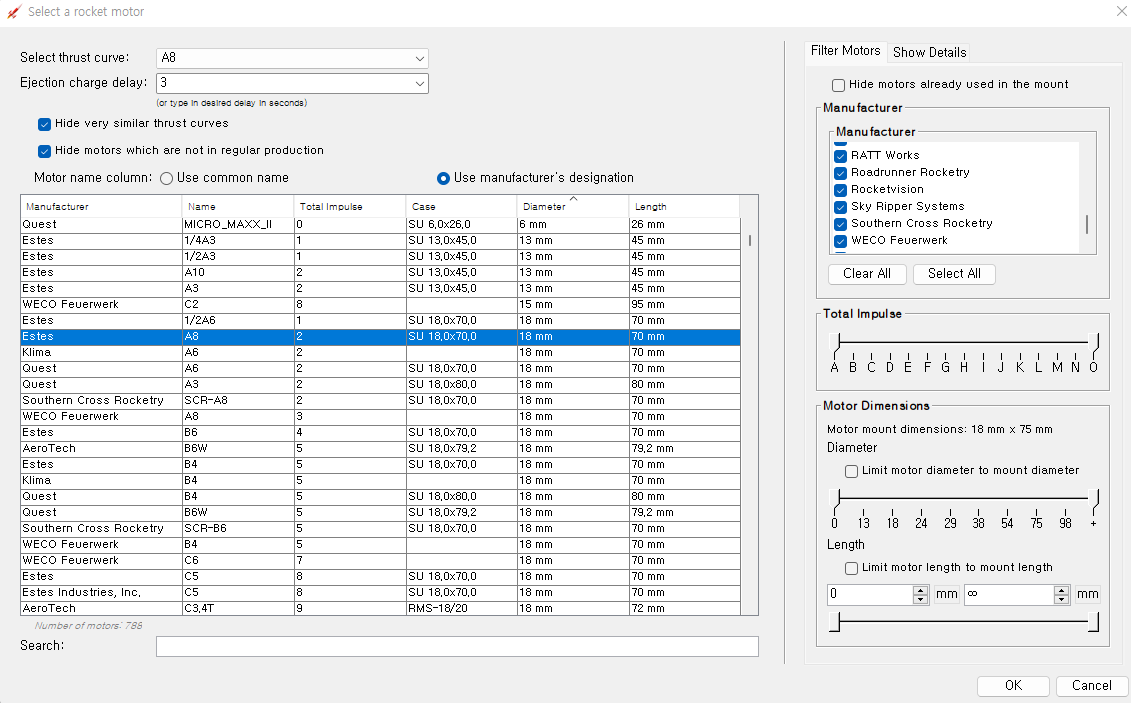Sort table by Manufacturer column
The width and height of the screenshot is (1131, 703).
101,206
